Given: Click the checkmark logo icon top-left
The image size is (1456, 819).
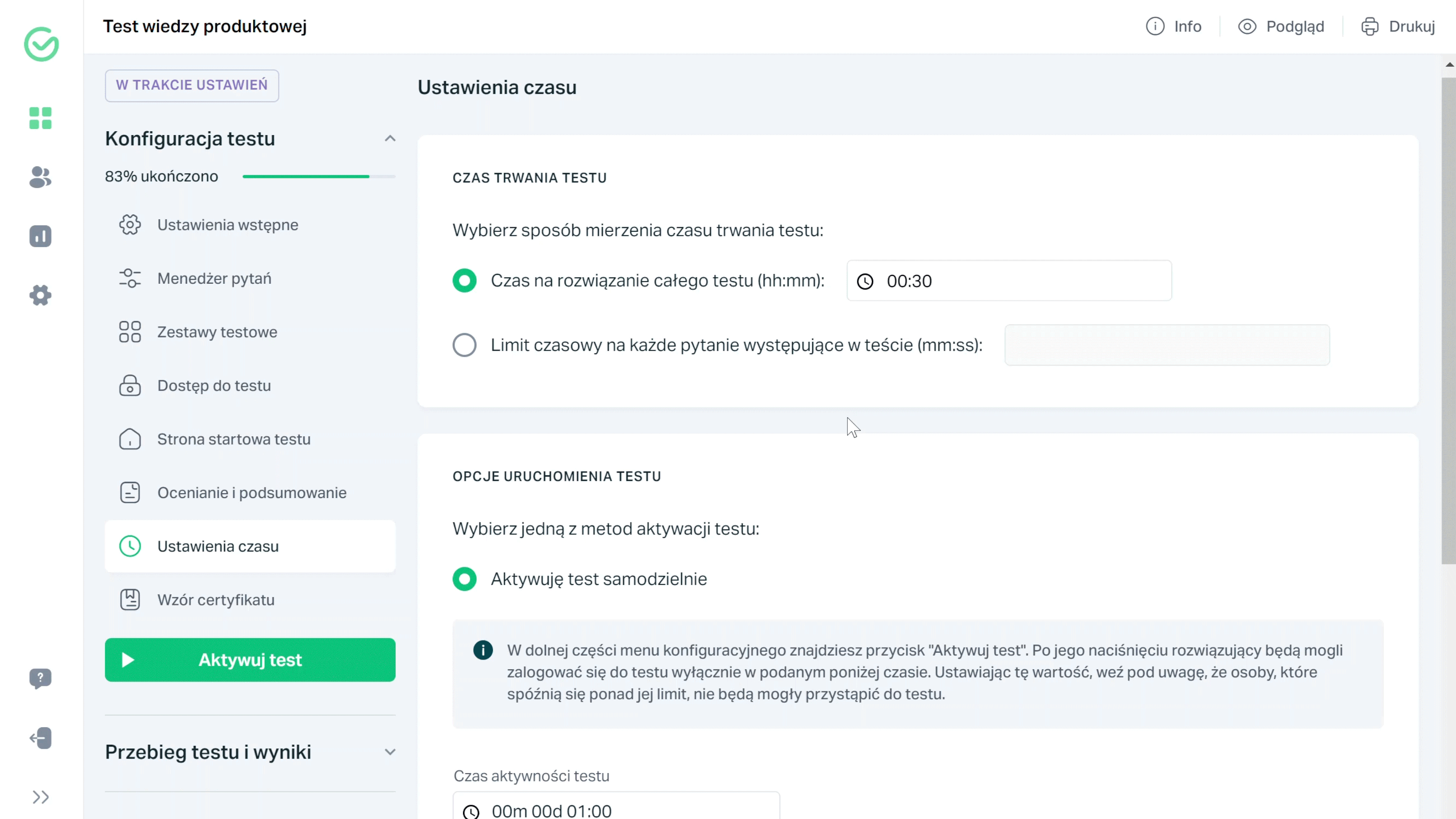Looking at the screenshot, I should pyautogui.click(x=41, y=44).
